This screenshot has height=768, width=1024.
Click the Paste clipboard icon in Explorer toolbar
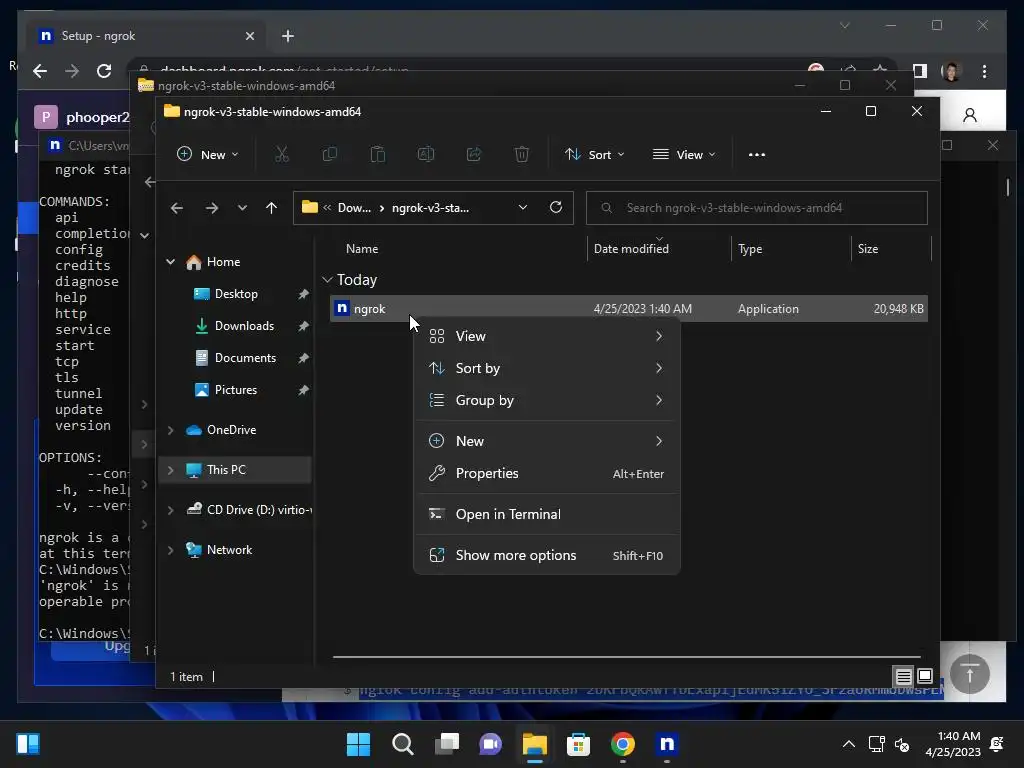[377, 155]
